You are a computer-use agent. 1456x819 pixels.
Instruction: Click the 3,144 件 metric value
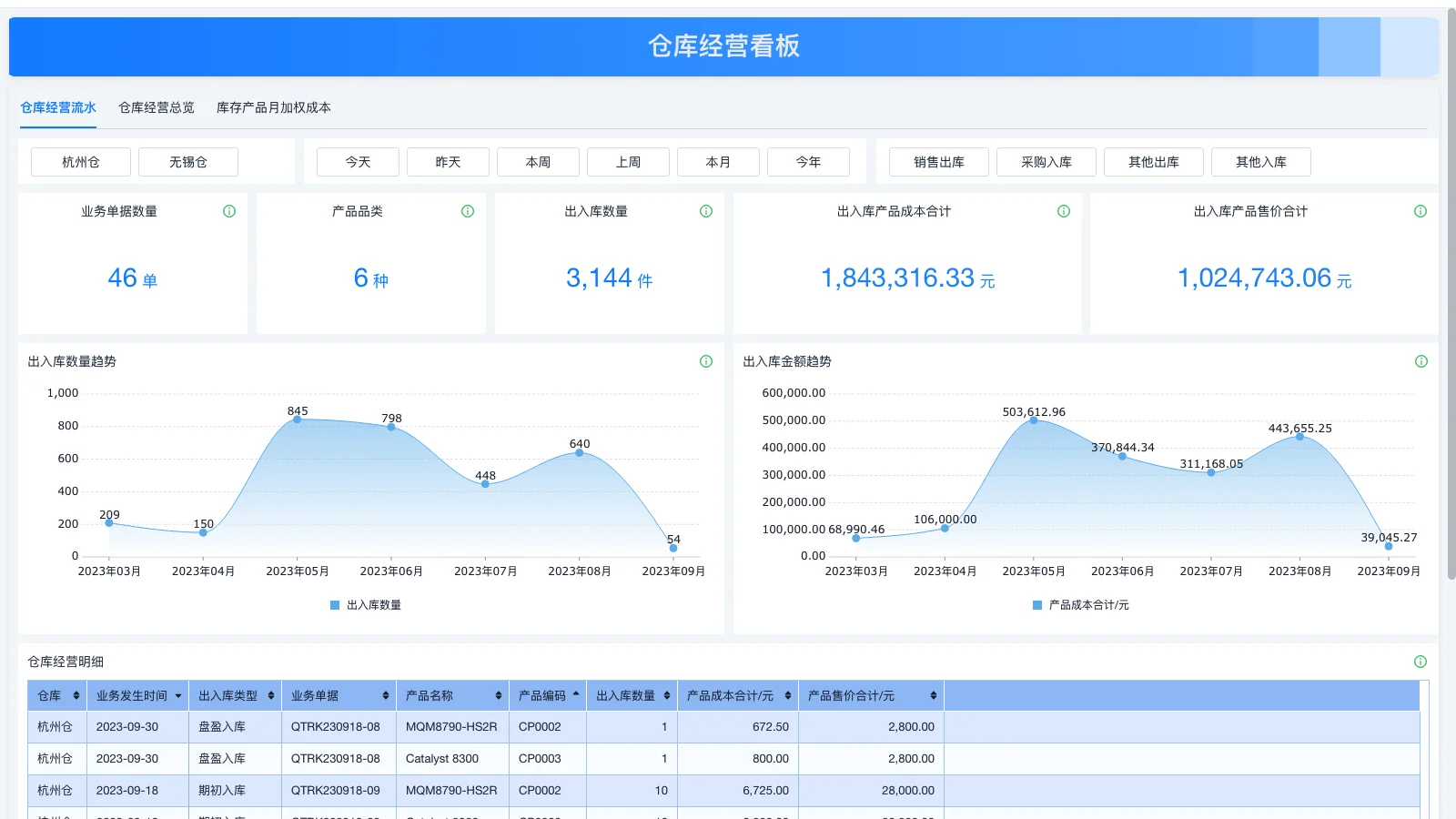coord(610,278)
